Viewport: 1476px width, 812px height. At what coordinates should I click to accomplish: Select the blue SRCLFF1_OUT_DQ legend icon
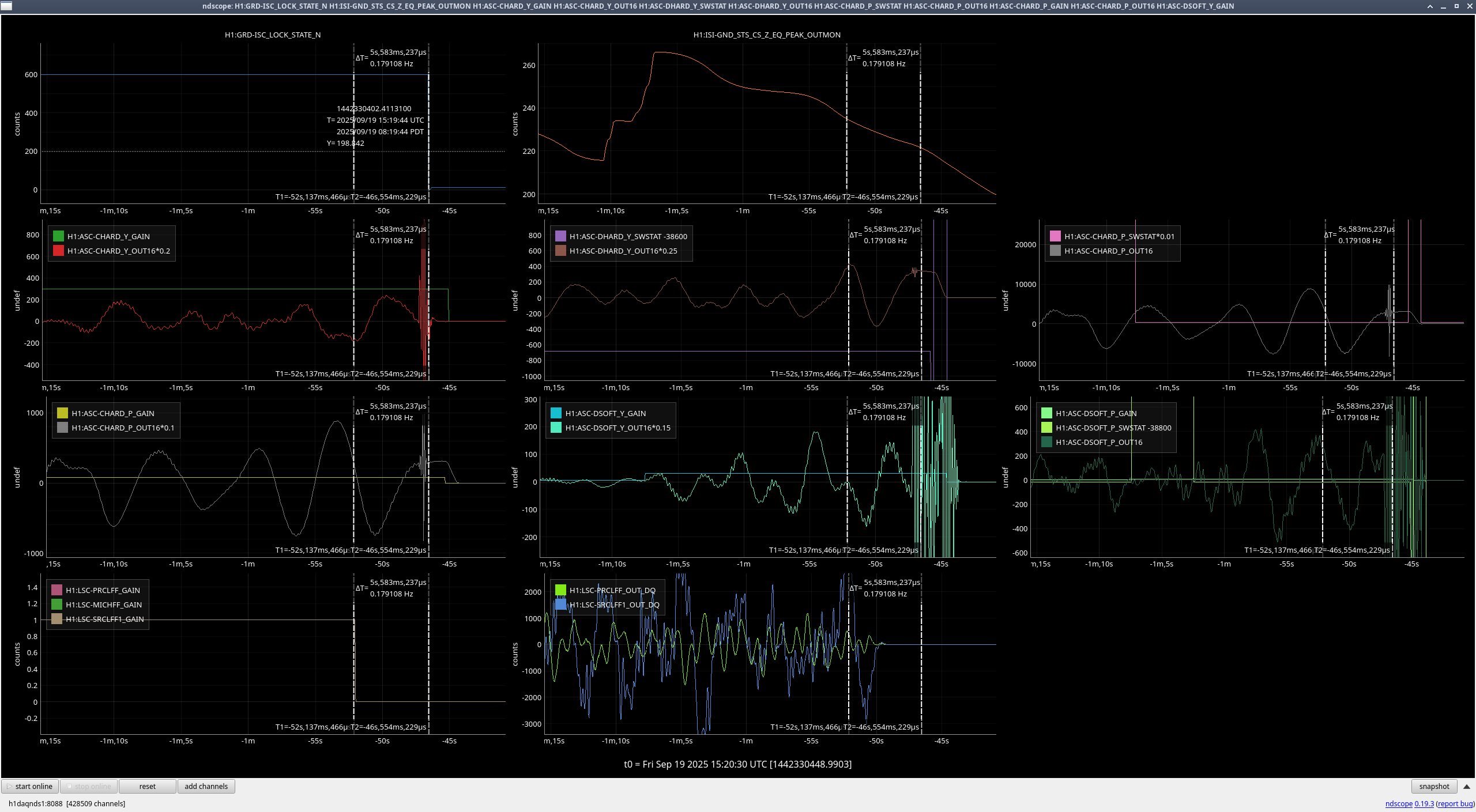click(560, 605)
